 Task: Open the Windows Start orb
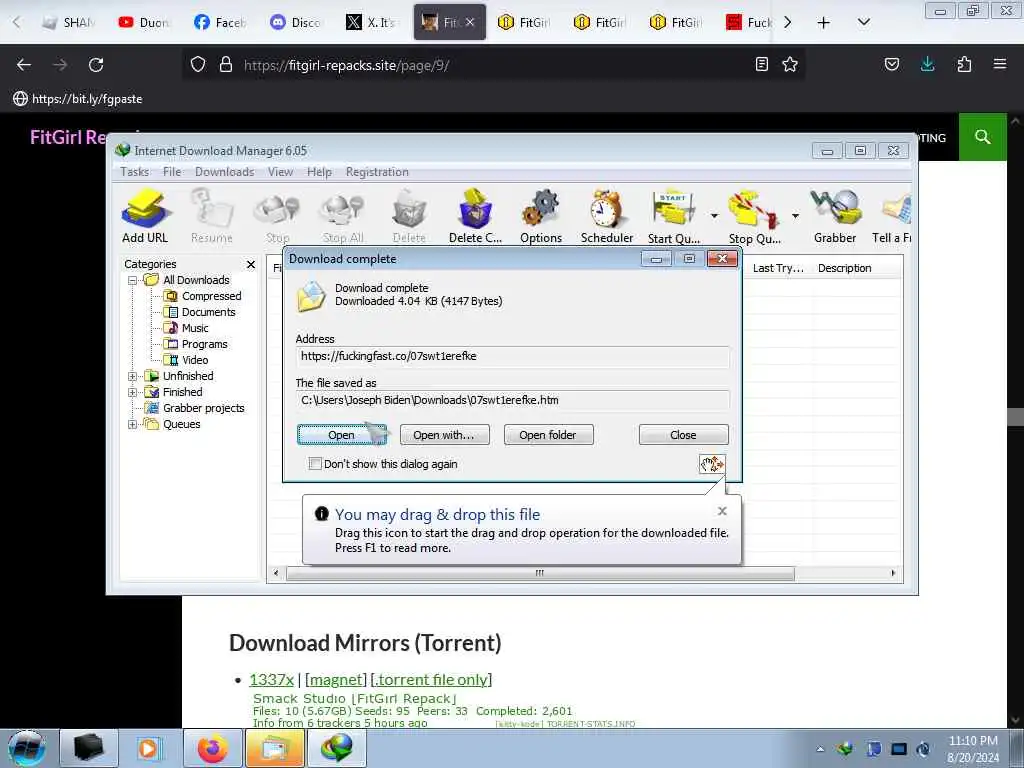[x=27, y=748]
